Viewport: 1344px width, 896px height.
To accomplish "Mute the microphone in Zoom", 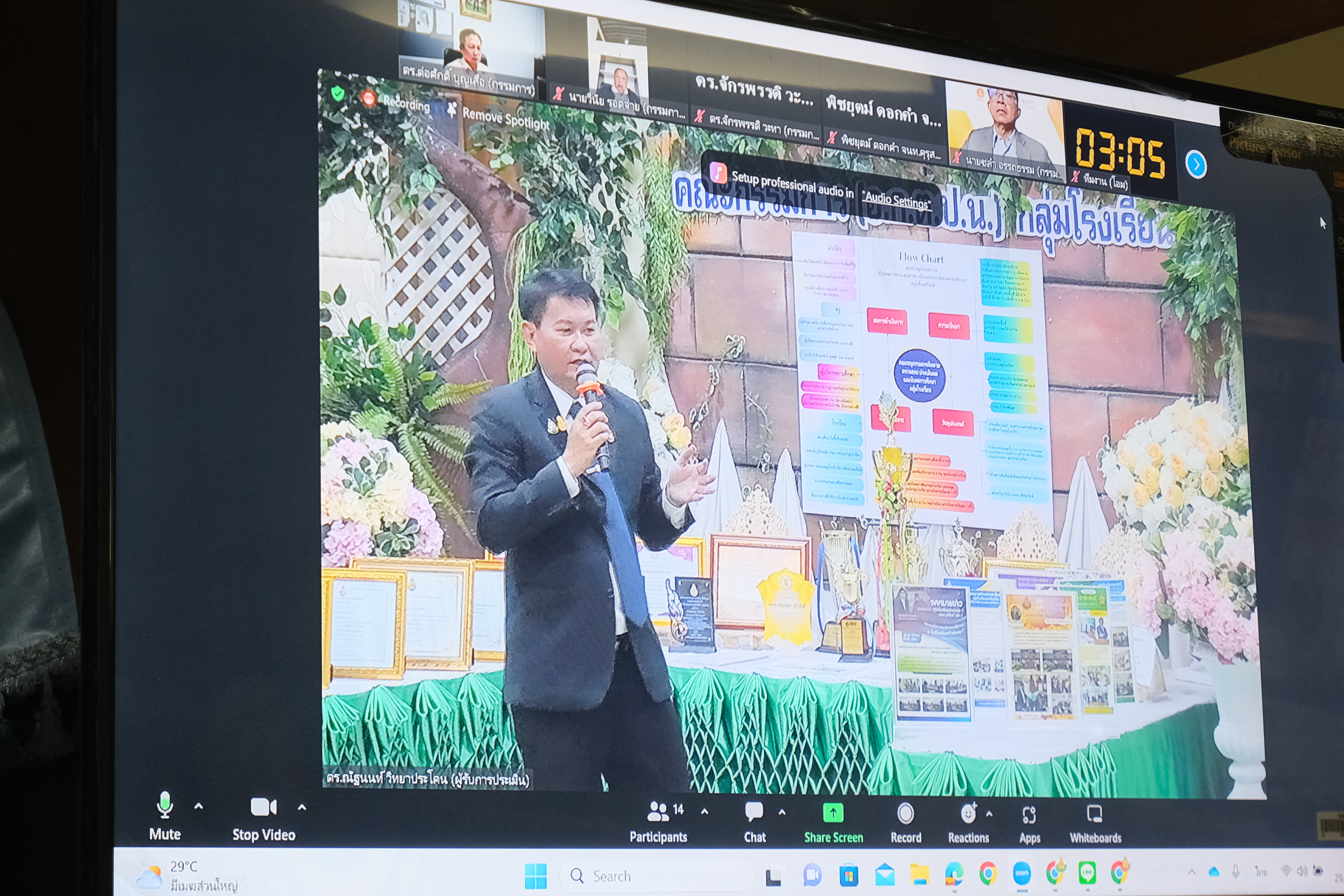I will 164,816.
